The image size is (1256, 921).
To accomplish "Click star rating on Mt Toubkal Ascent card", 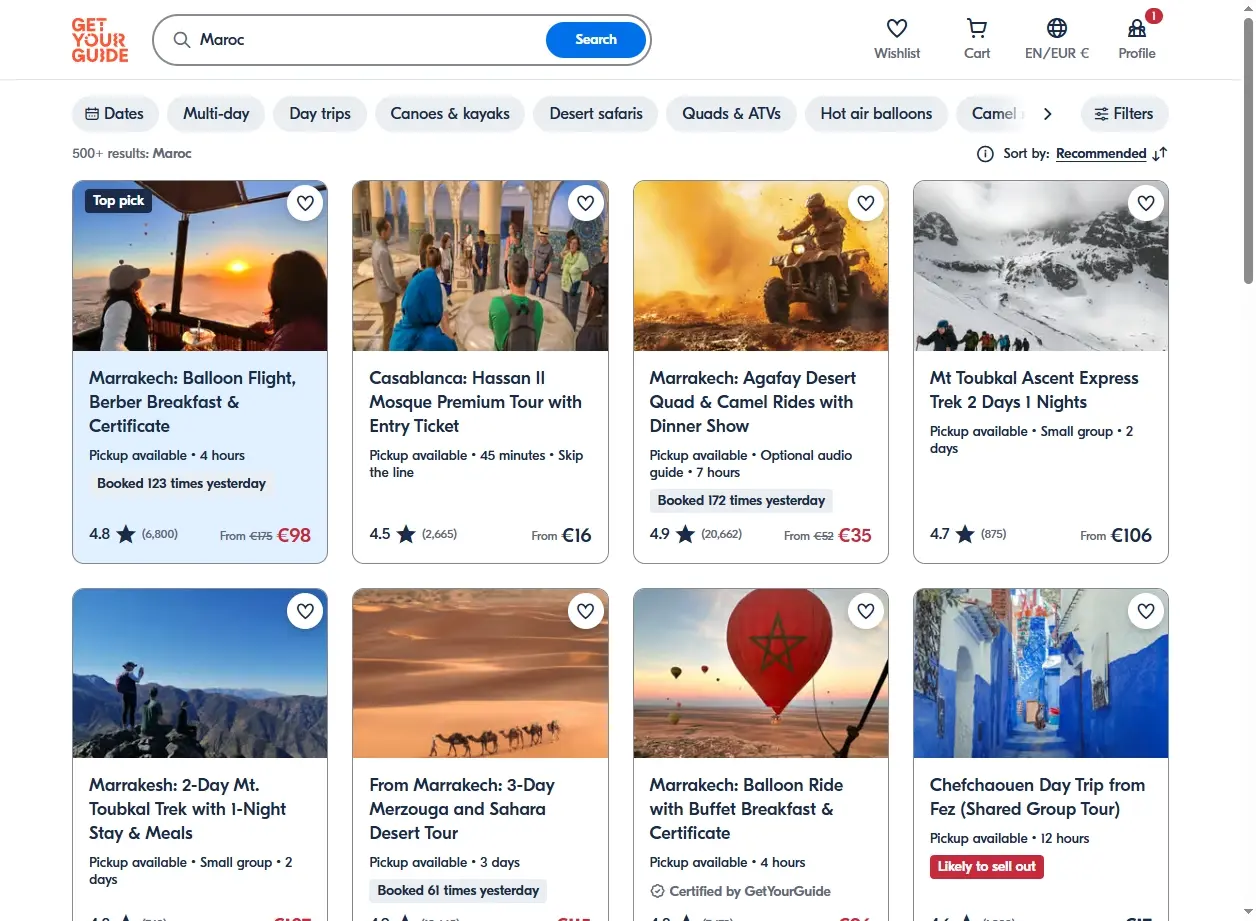I will [x=965, y=534].
